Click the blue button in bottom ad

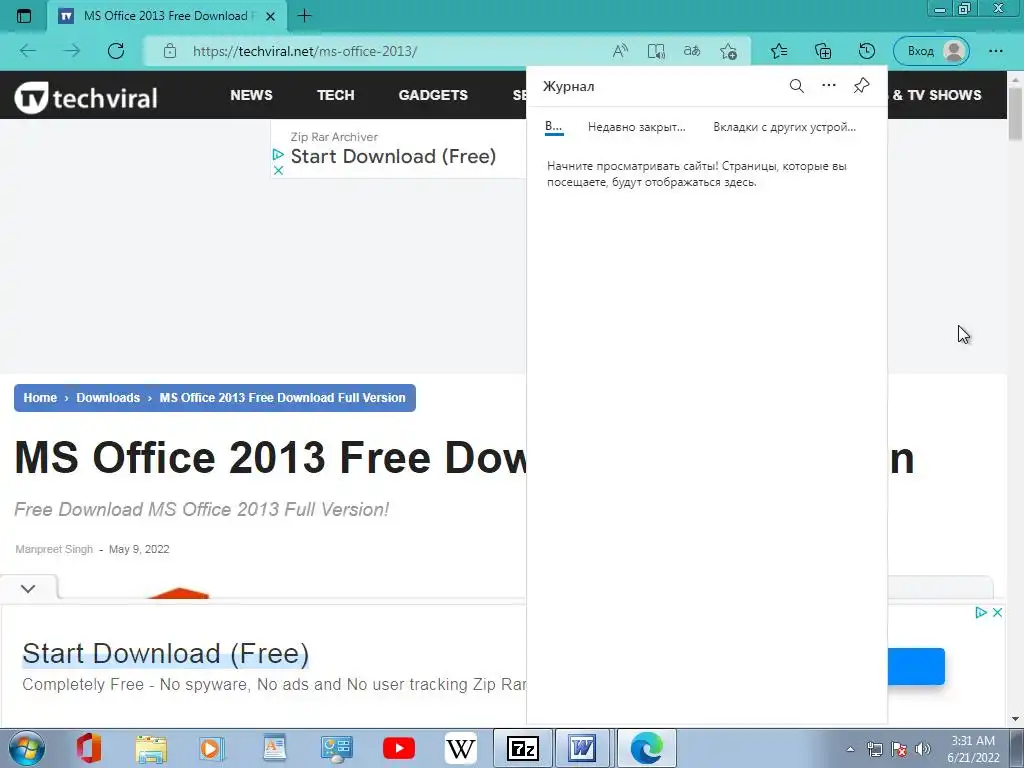click(x=916, y=666)
